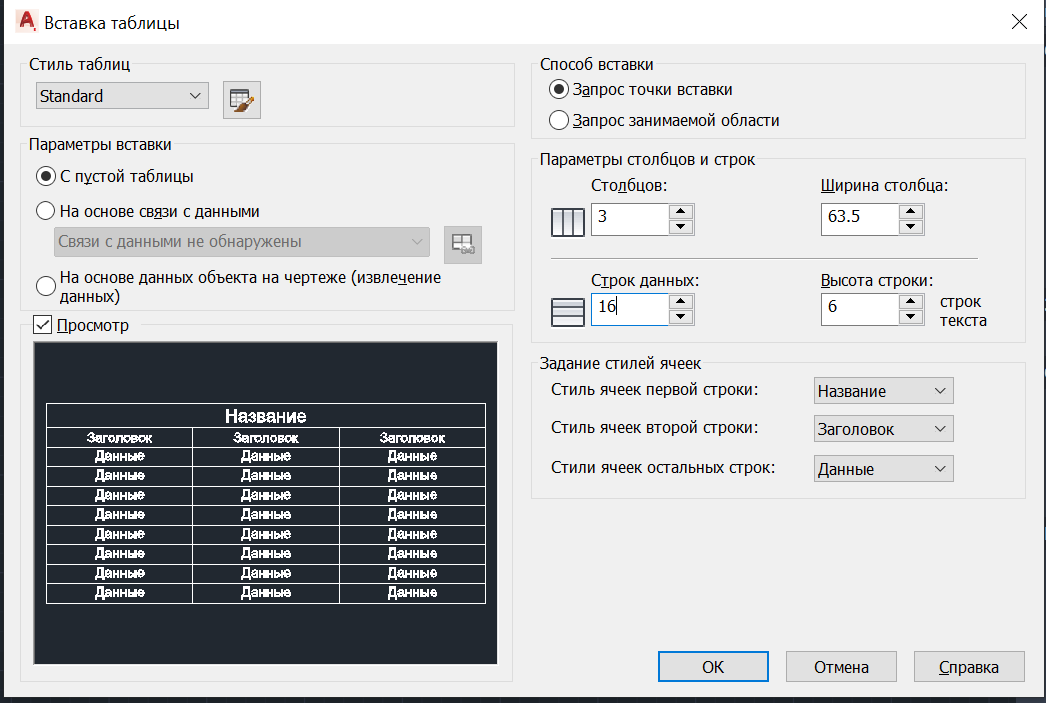The width and height of the screenshot is (1046, 703).
Task: Open help via Справка button
Action: click(x=969, y=666)
